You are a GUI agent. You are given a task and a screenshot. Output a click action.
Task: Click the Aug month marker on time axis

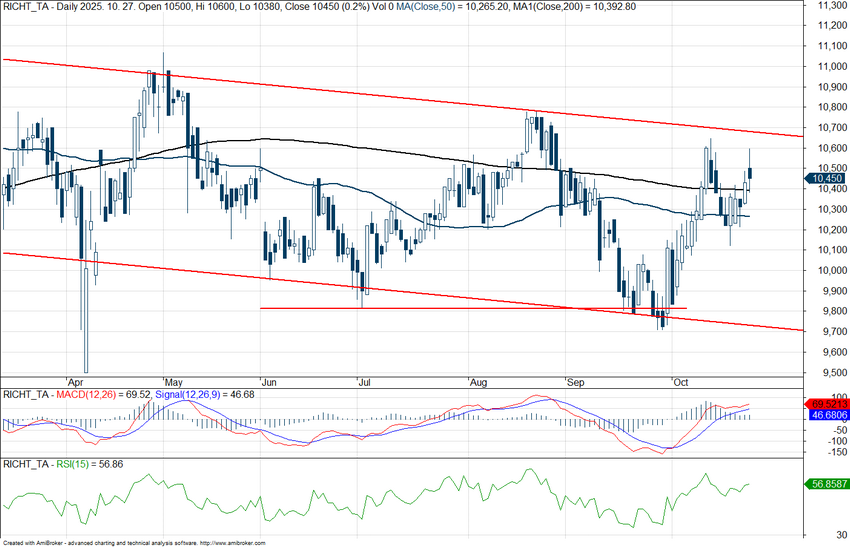click(x=477, y=381)
